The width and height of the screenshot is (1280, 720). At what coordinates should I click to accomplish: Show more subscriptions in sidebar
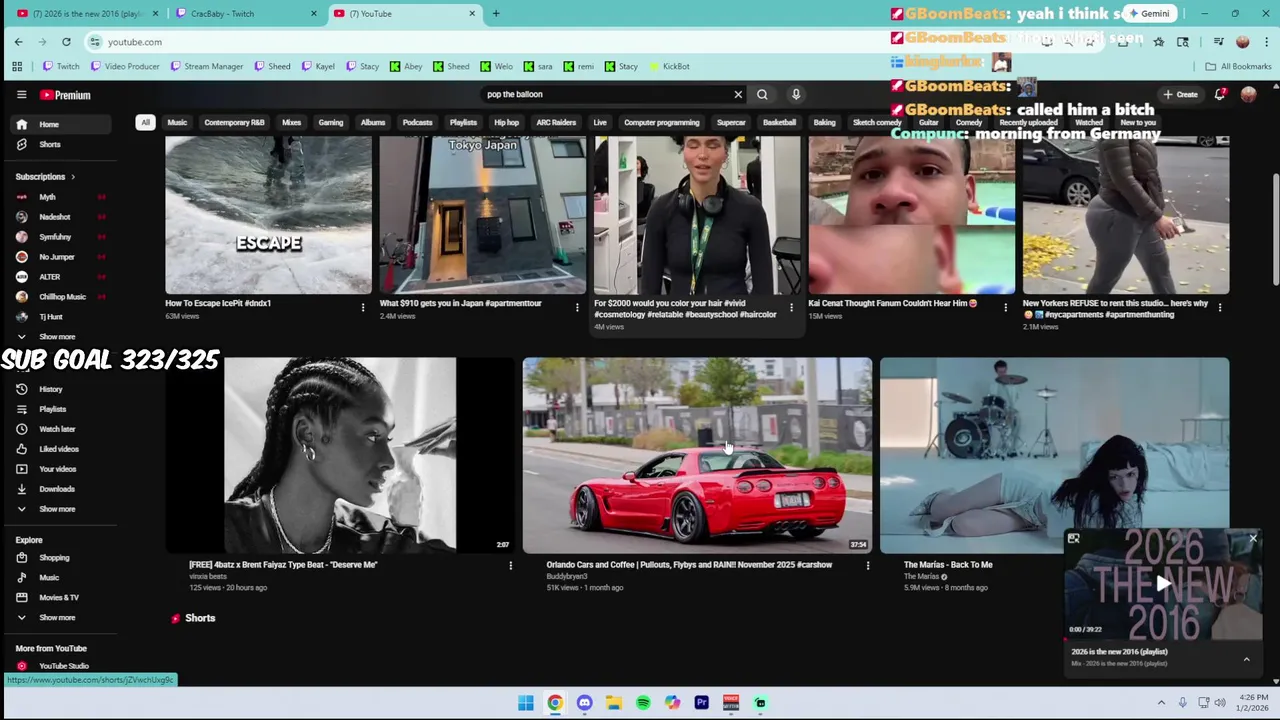click(60, 337)
